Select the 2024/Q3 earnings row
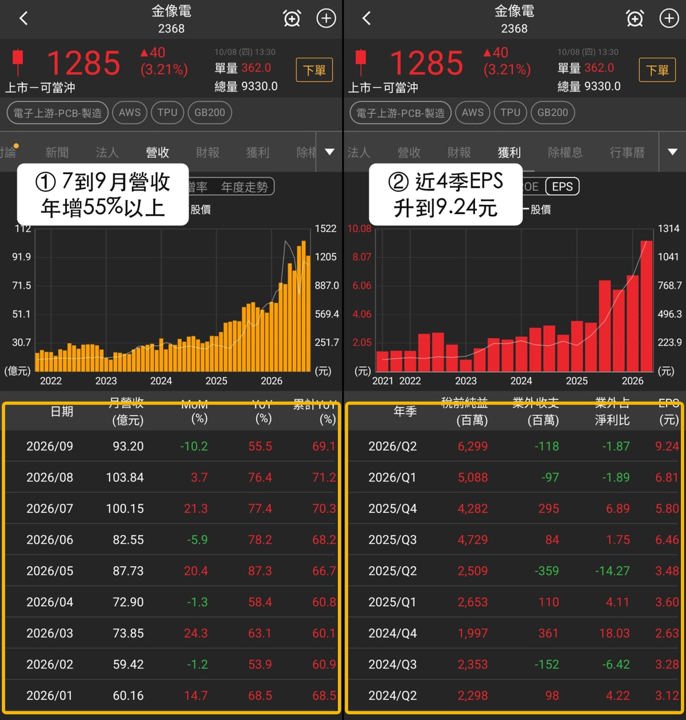The width and height of the screenshot is (686, 720). tap(514, 664)
